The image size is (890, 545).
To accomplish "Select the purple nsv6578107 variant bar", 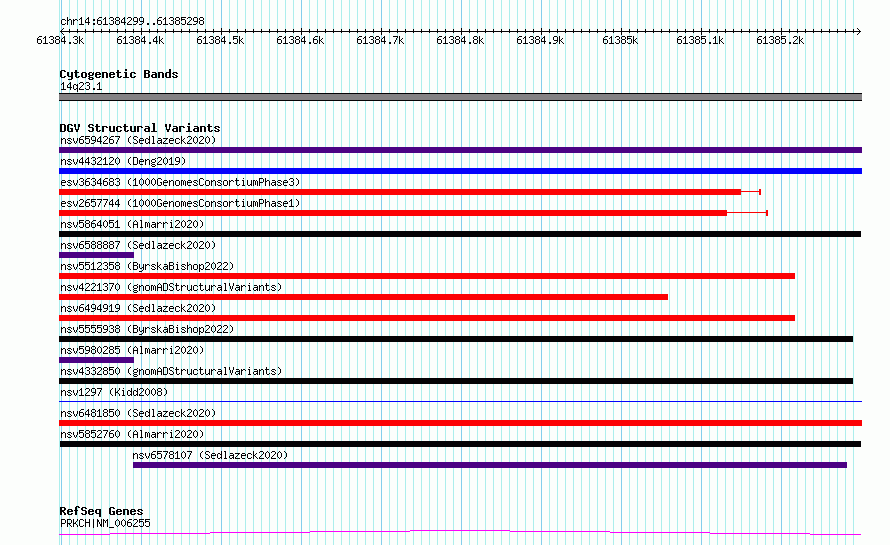I will tap(490, 465).
